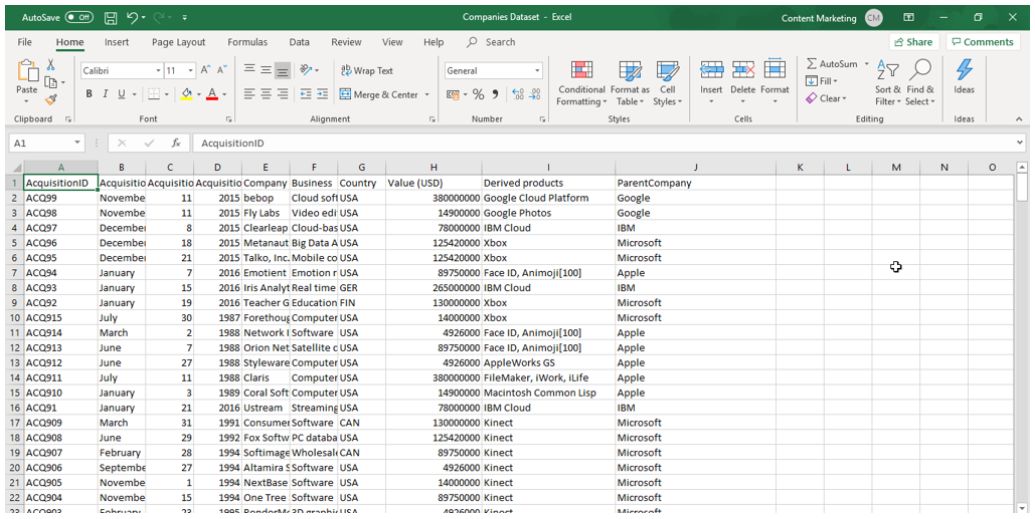Toggle Wrap Text on the cell
Viewport: 1035px width, 519px height.
click(x=366, y=71)
